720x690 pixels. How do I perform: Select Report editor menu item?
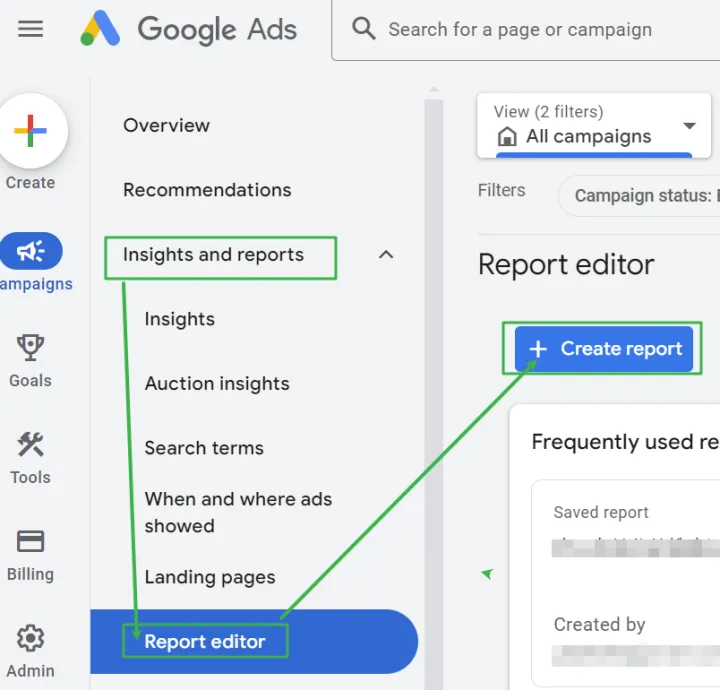click(254, 641)
